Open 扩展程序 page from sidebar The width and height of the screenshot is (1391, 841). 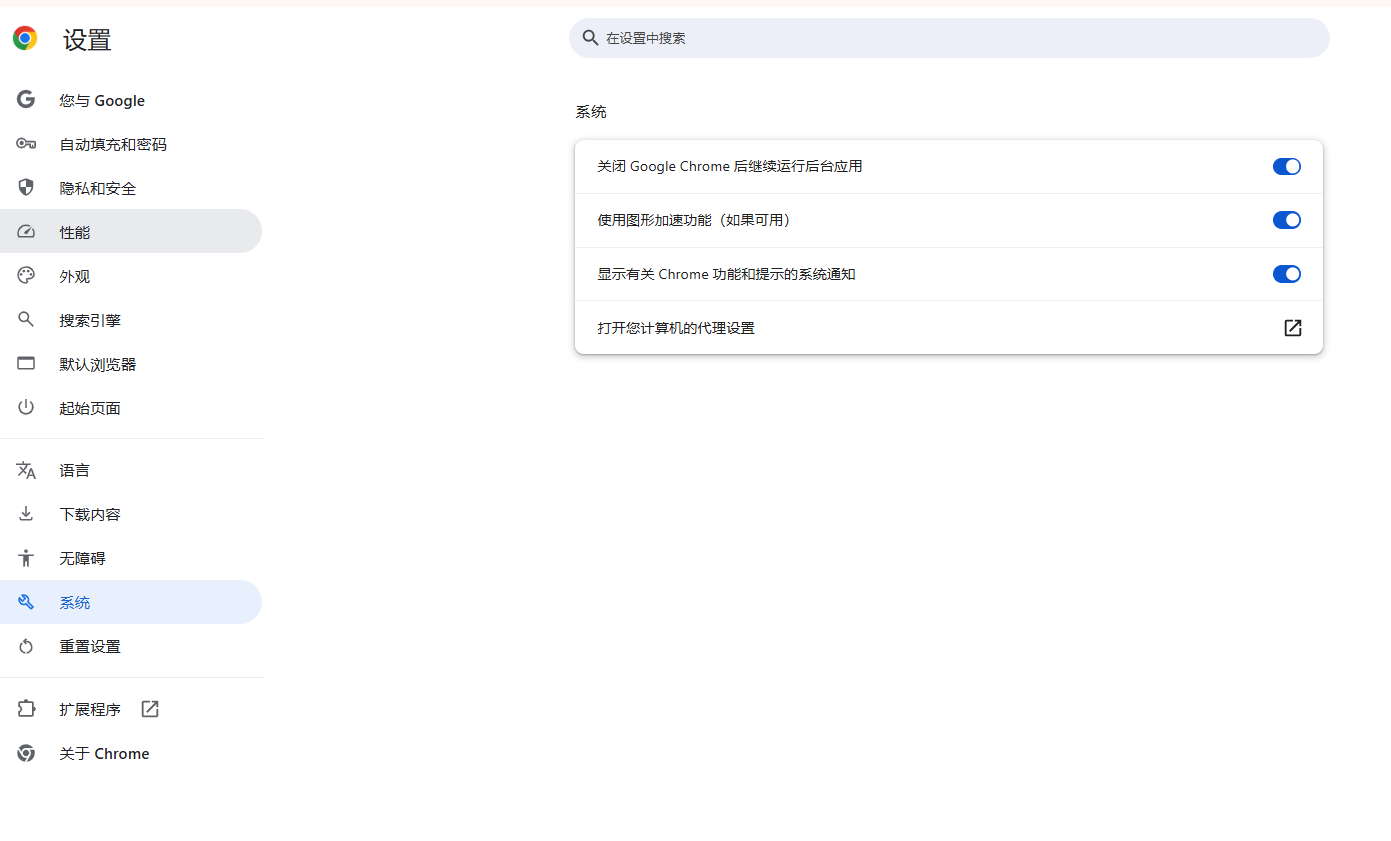coord(131,709)
